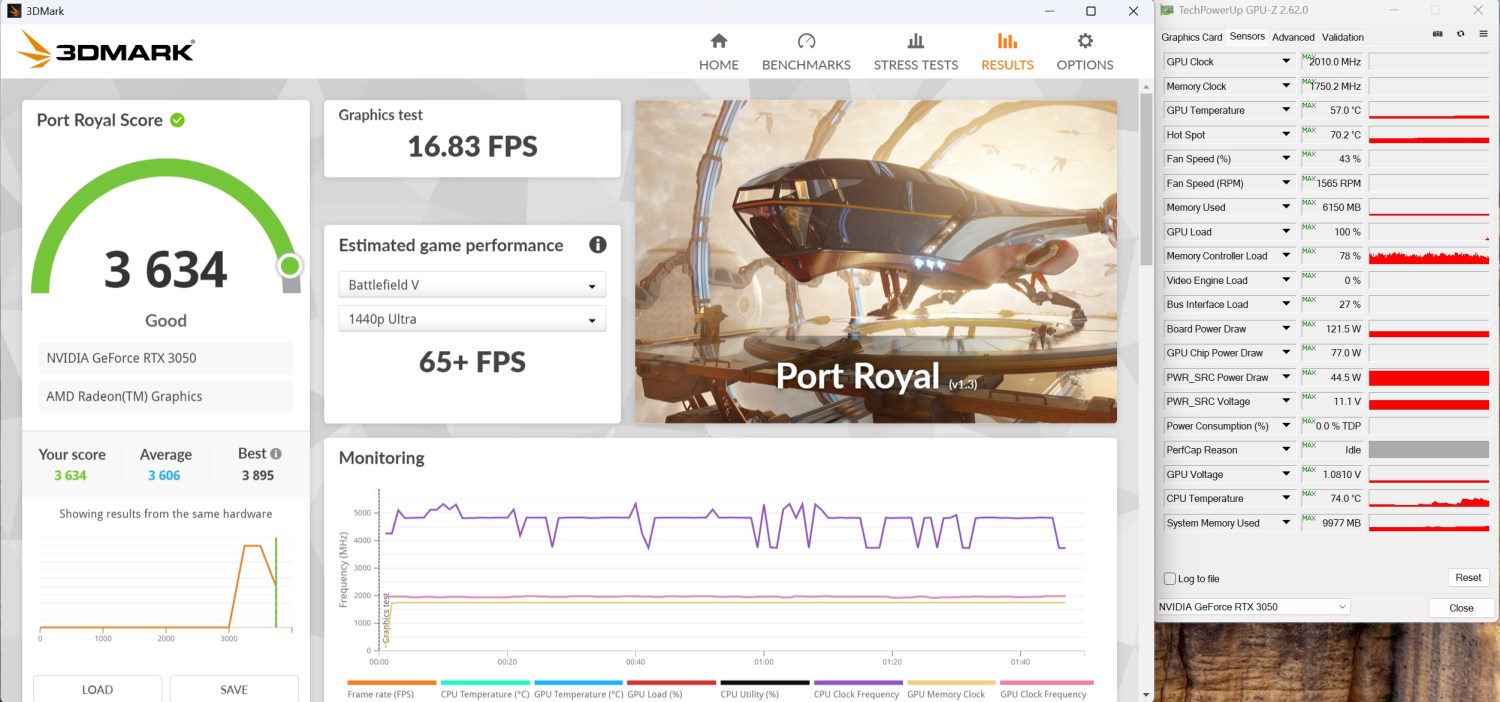Expand Memory Clock sensor dropdown arrow
1500x702 pixels.
(1286, 86)
